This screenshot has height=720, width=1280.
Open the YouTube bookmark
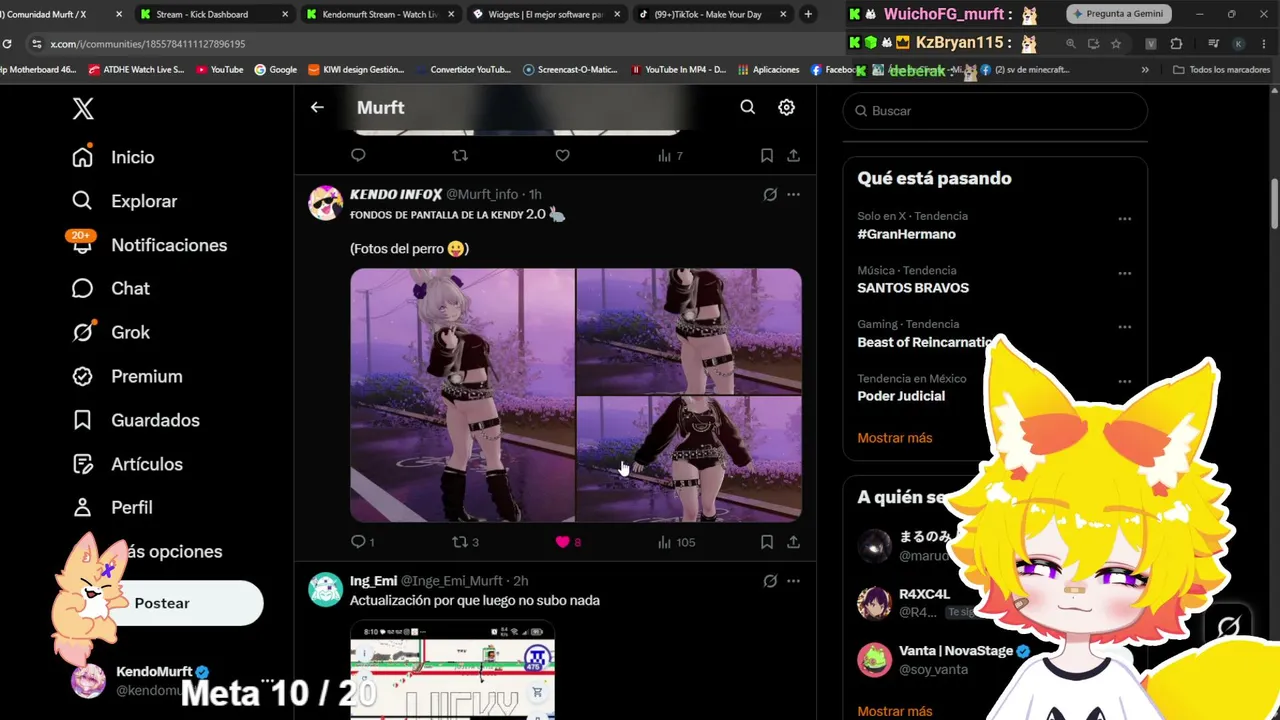[220, 70]
